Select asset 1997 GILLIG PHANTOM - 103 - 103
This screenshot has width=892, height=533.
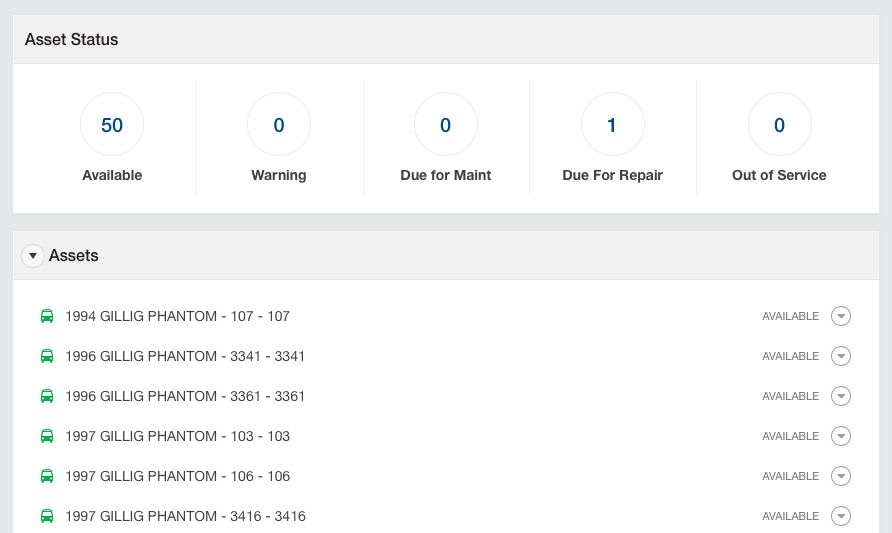coord(177,436)
